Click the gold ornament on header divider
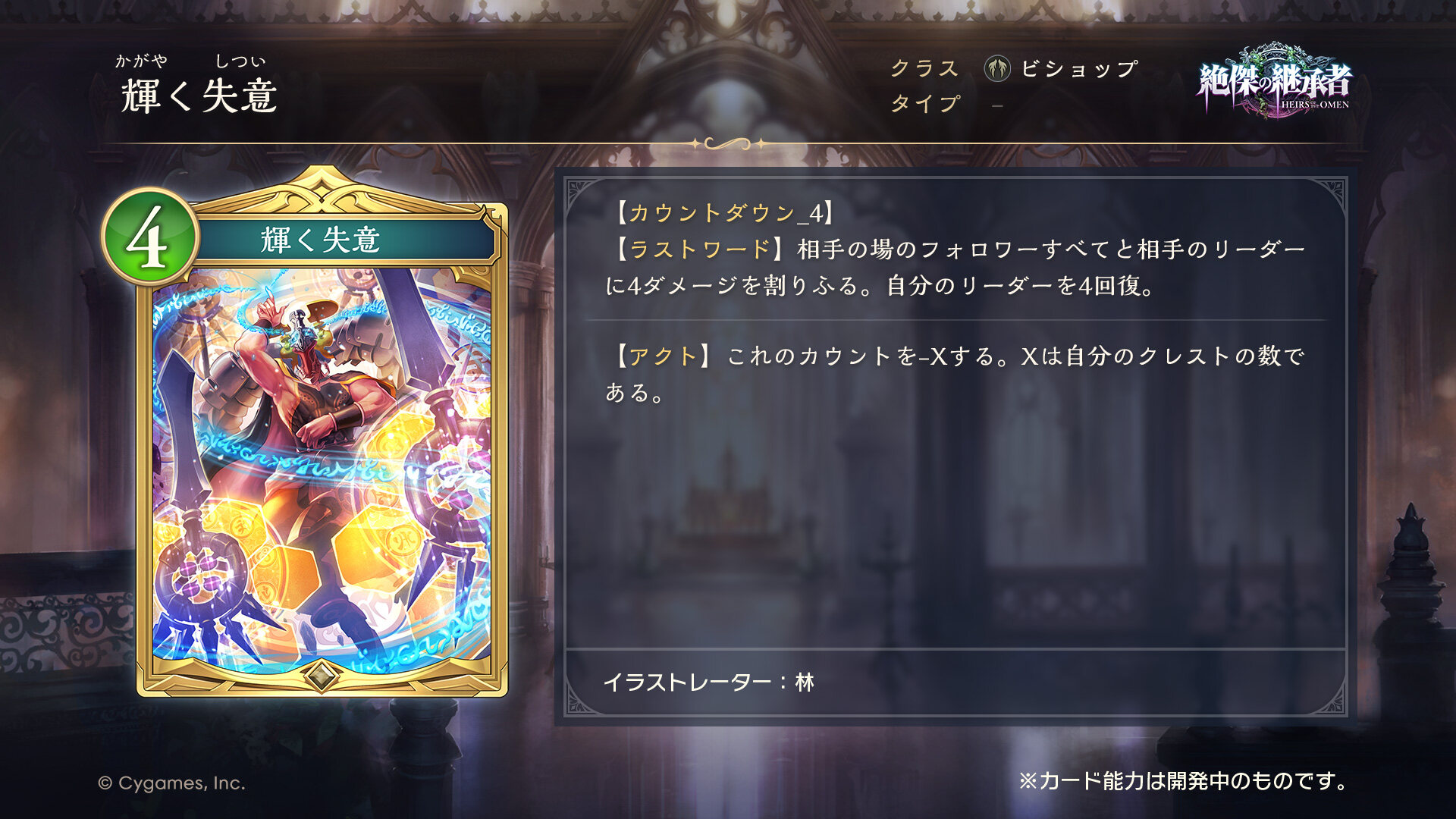Image resolution: width=1456 pixels, height=819 pixels. pos(728,143)
